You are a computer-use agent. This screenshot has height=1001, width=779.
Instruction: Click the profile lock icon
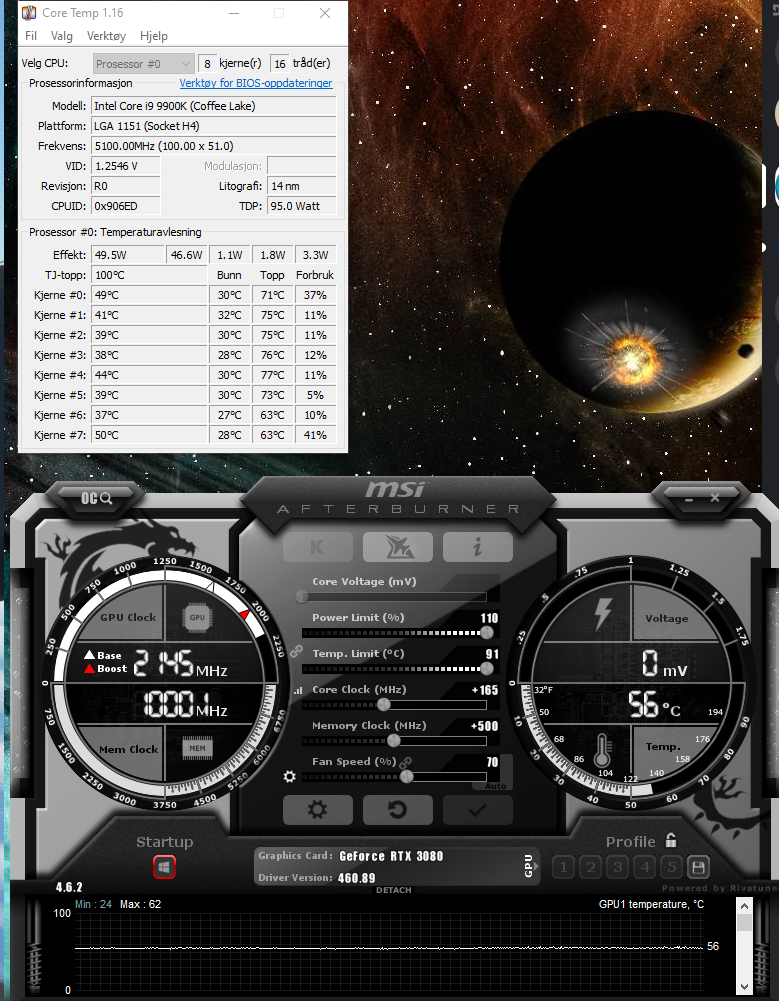(670, 840)
